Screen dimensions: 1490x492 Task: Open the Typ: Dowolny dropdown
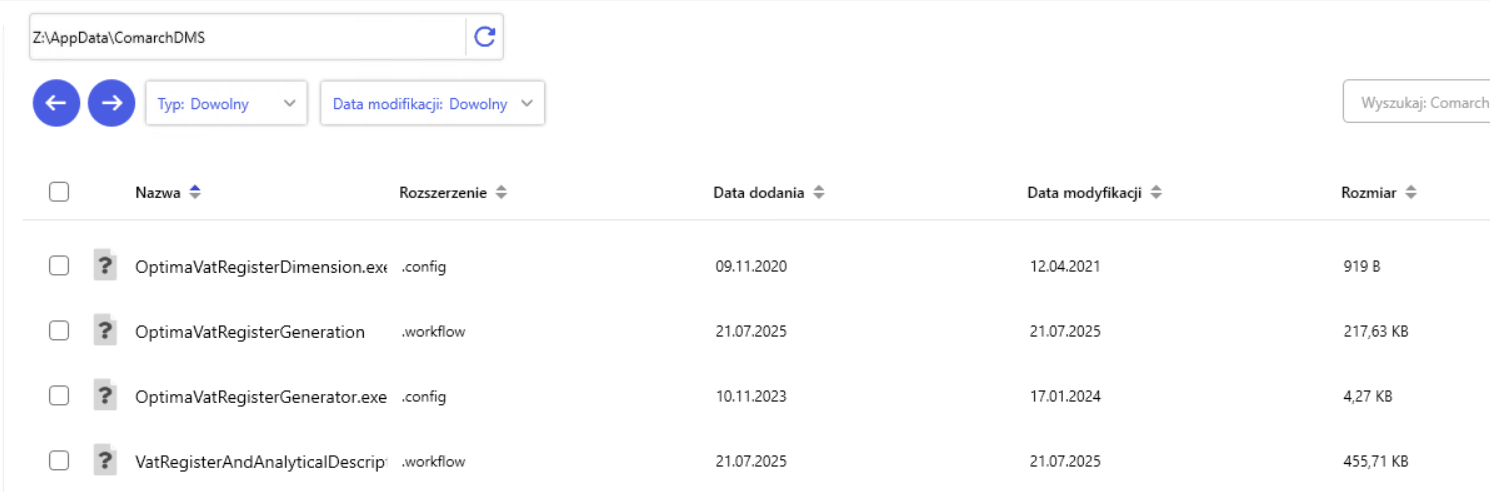coord(226,103)
